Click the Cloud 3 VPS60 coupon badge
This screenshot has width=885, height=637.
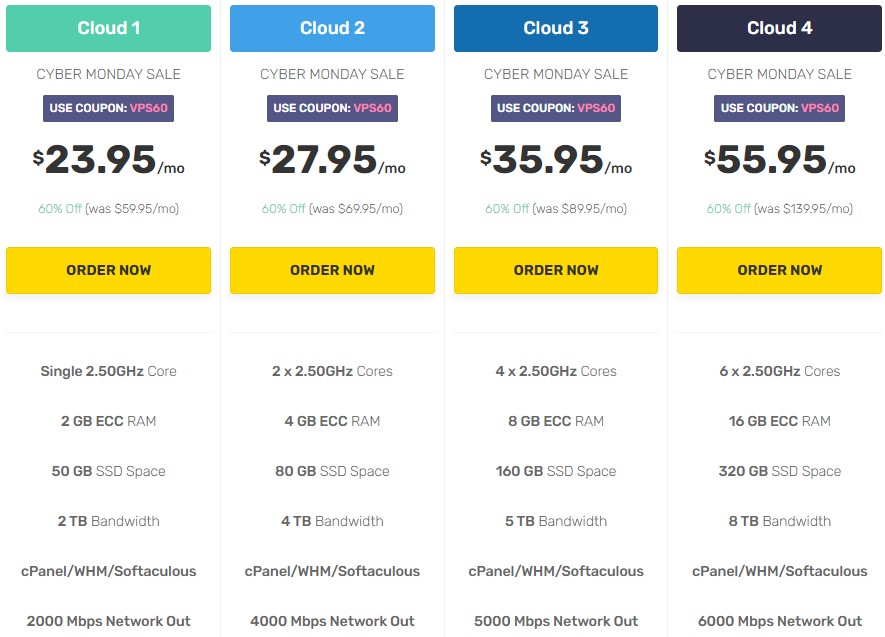pos(556,108)
